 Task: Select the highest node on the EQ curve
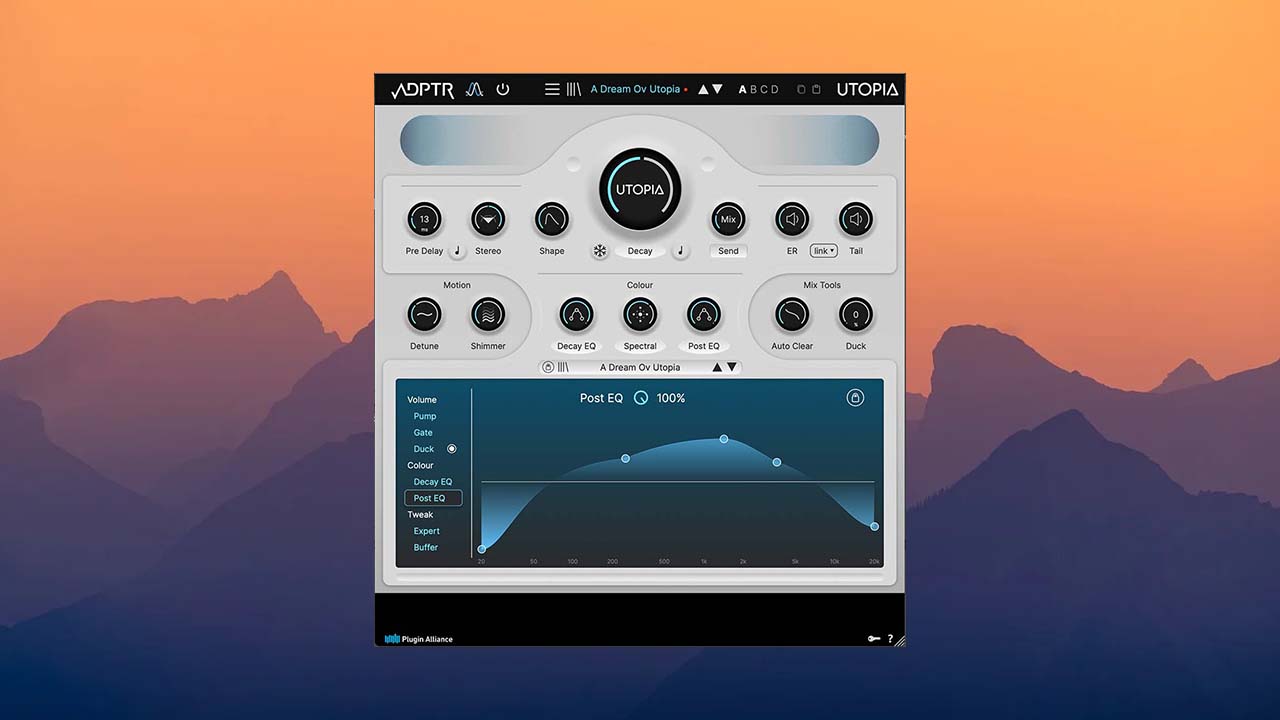coord(724,438)
